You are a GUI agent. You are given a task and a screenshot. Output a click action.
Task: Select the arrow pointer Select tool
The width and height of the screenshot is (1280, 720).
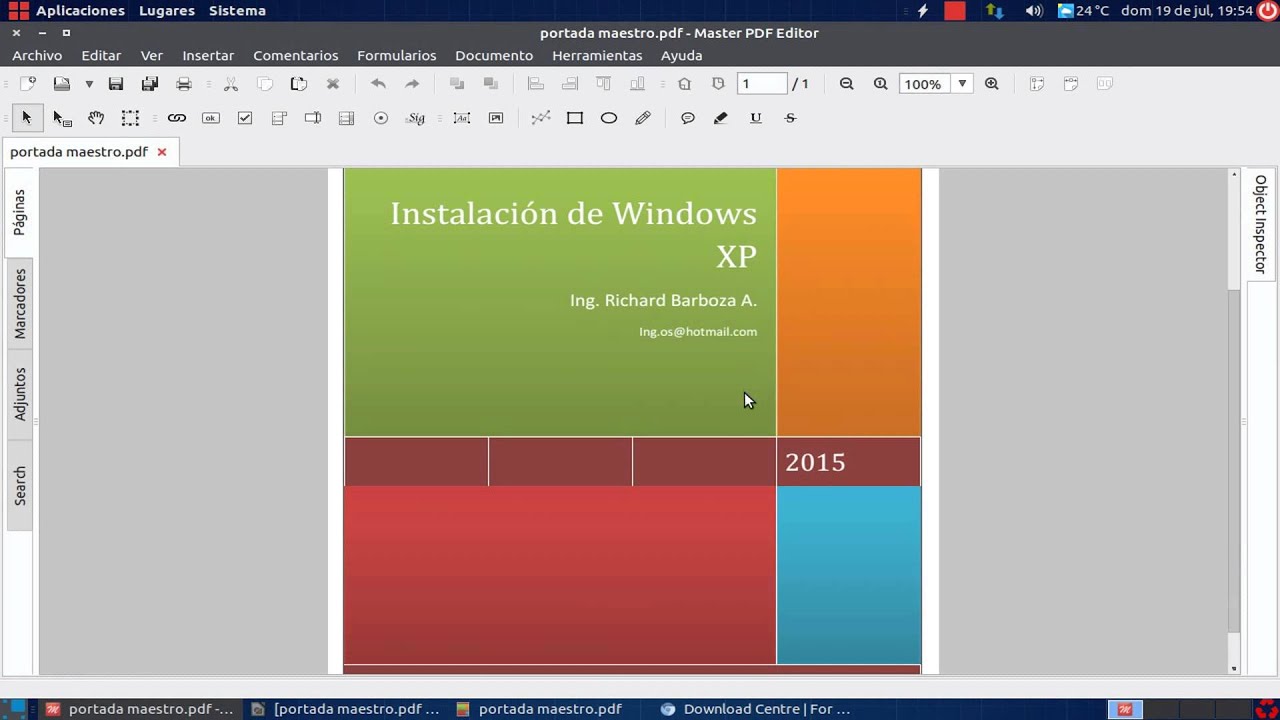27,118
